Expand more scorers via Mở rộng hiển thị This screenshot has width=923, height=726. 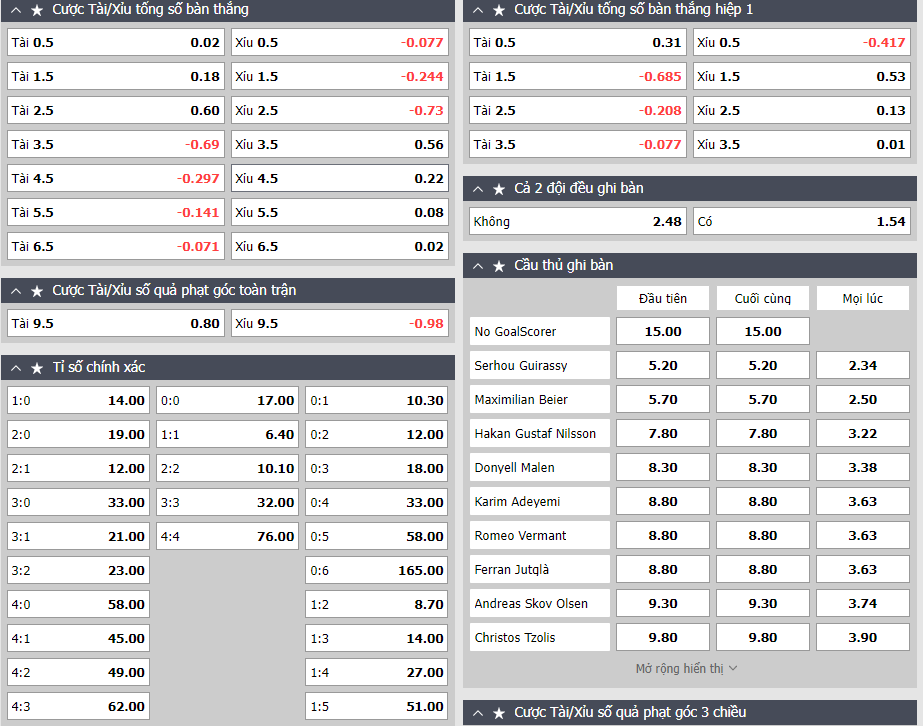click(x=686, y=668)
